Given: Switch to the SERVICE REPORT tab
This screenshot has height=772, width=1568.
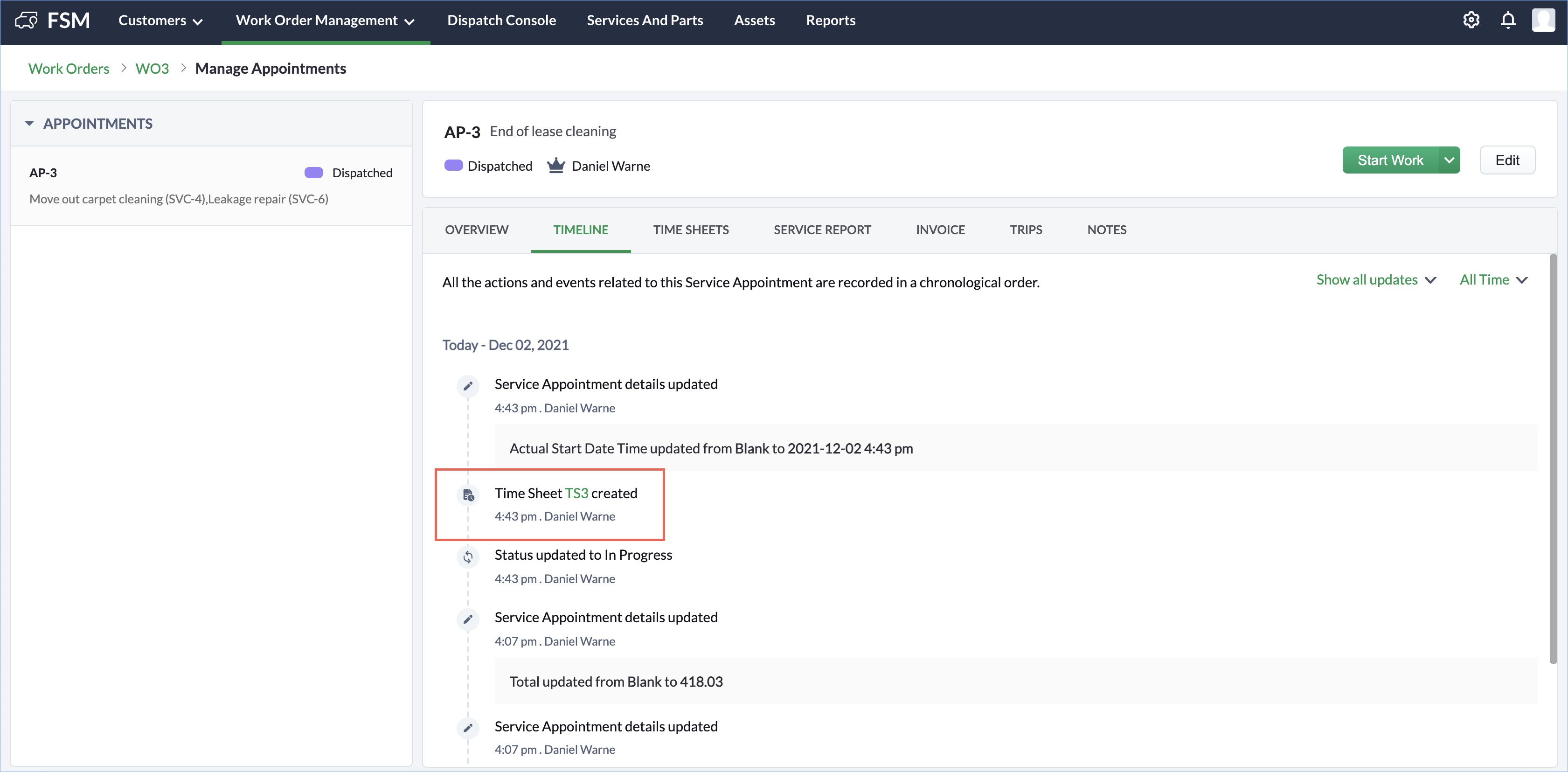Looking at the screenshot, I should coord(822,230).
